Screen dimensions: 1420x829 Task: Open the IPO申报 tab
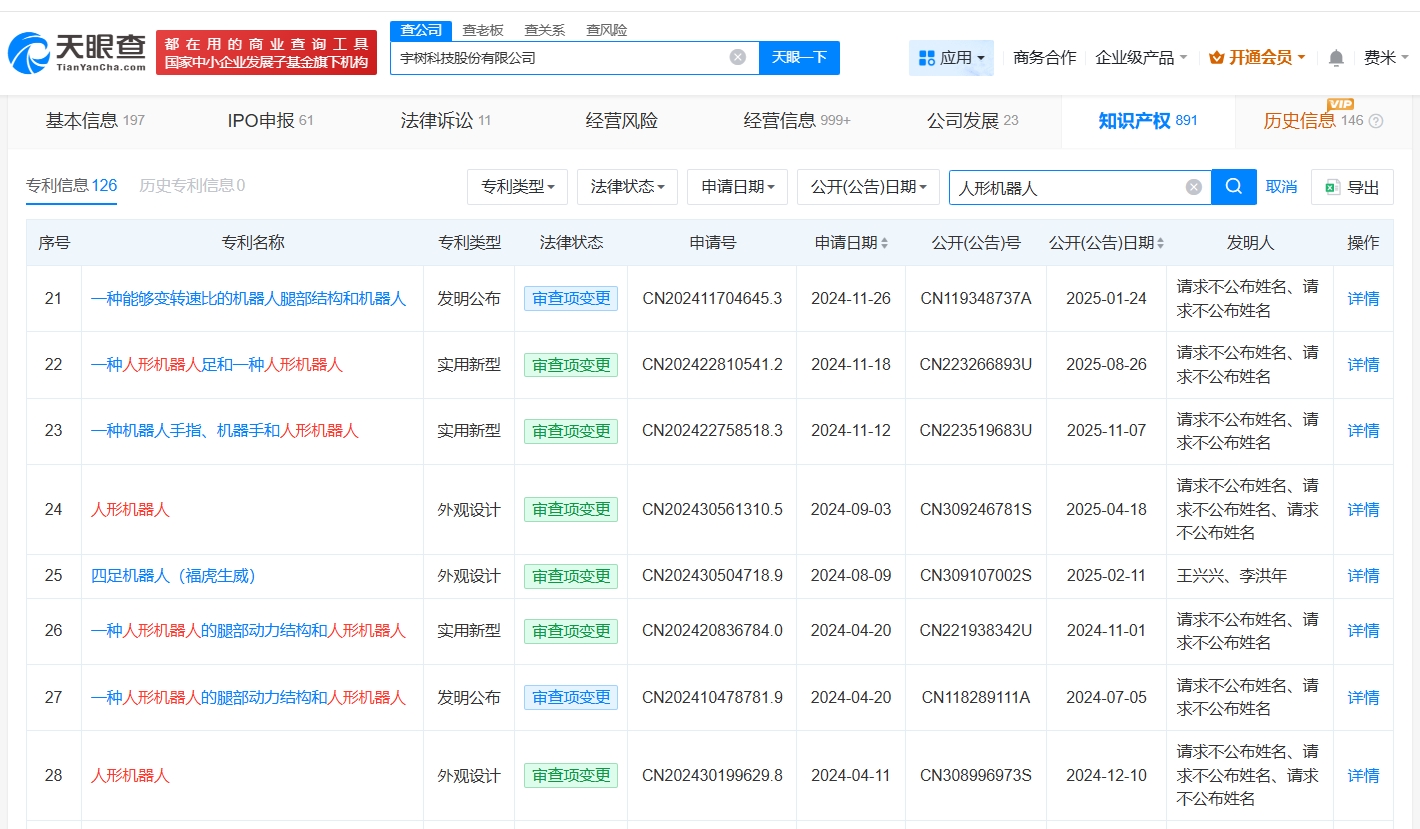point(270,121)
